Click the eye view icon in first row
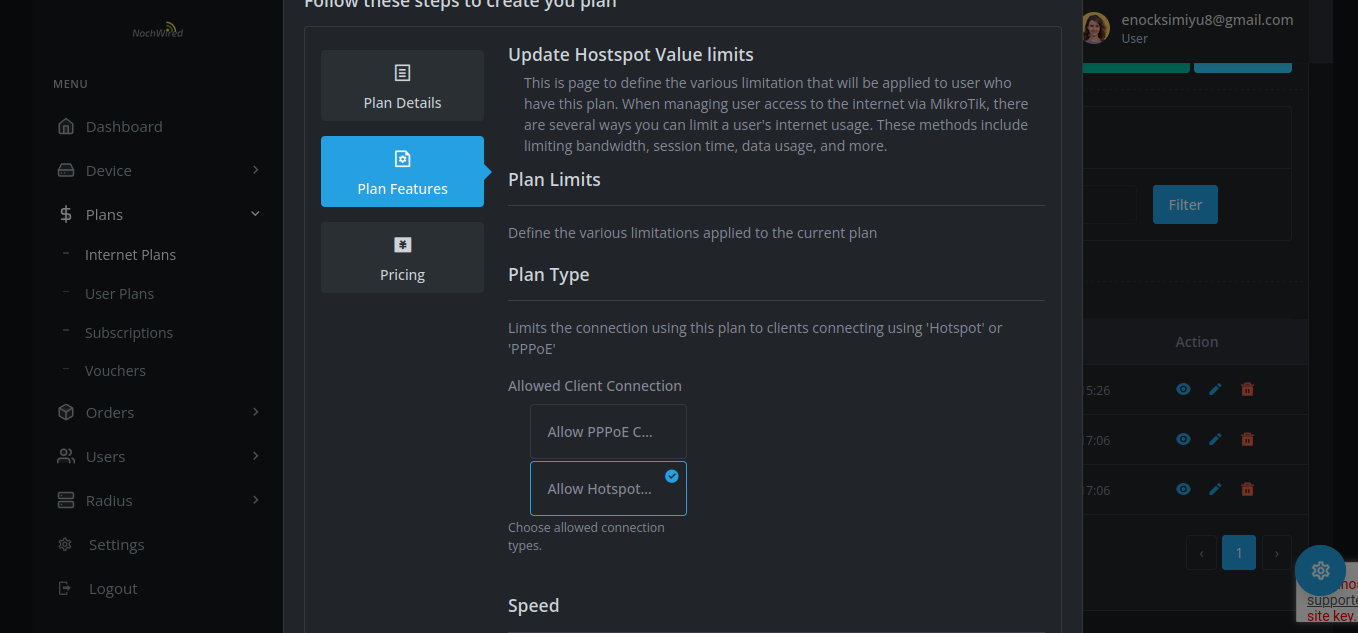 [x=1183, y=389]
